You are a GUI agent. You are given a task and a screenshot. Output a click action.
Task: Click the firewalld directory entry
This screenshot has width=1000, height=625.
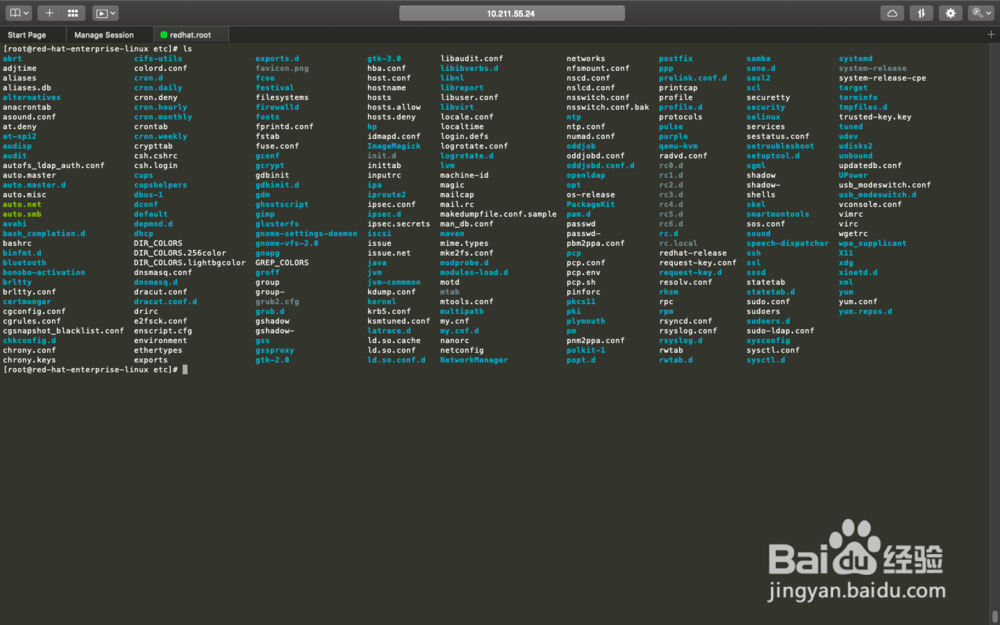pyautogui.click(x=277, y=107)
